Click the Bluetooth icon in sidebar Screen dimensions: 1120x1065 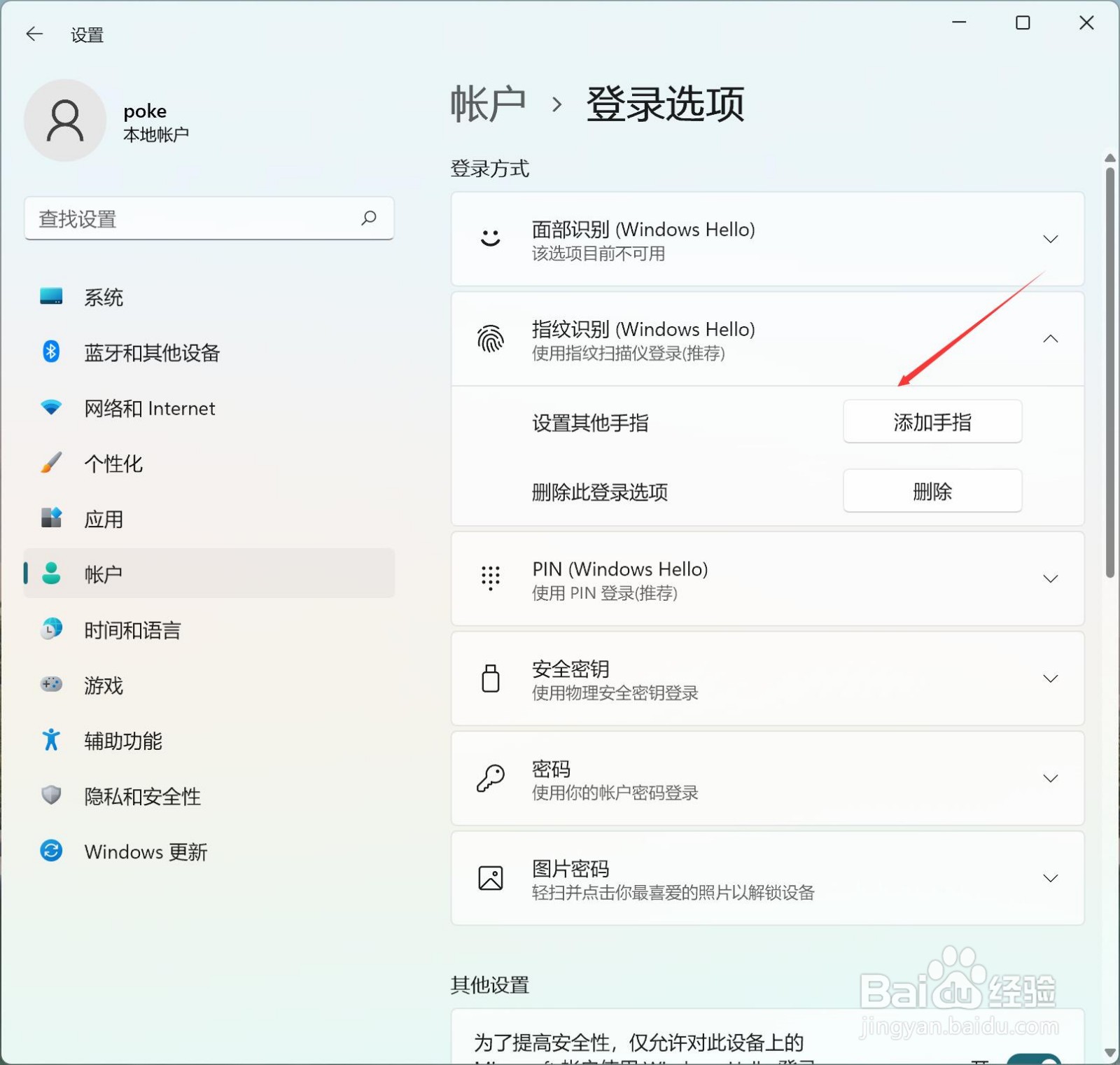(51, 351)
